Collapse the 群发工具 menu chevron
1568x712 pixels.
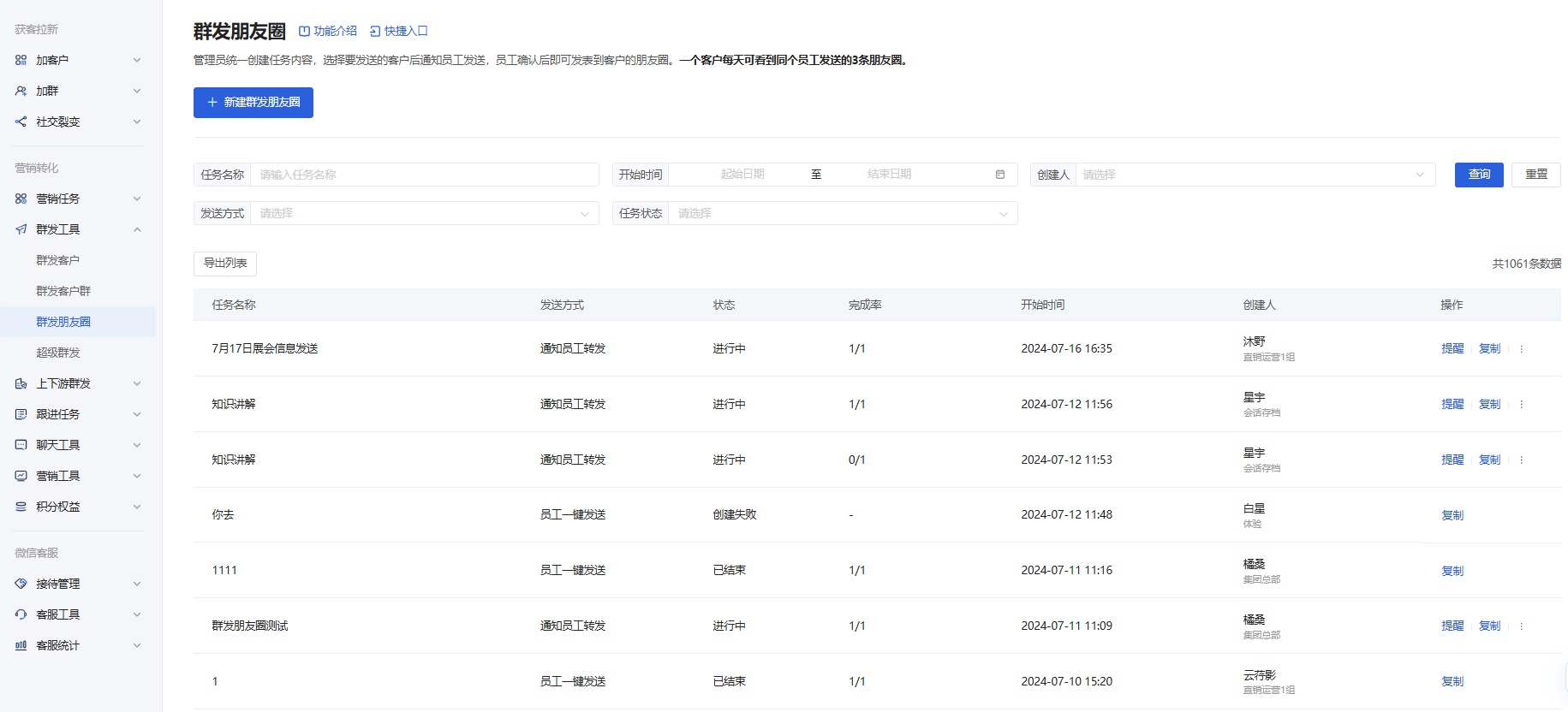[x=137, y=229]
